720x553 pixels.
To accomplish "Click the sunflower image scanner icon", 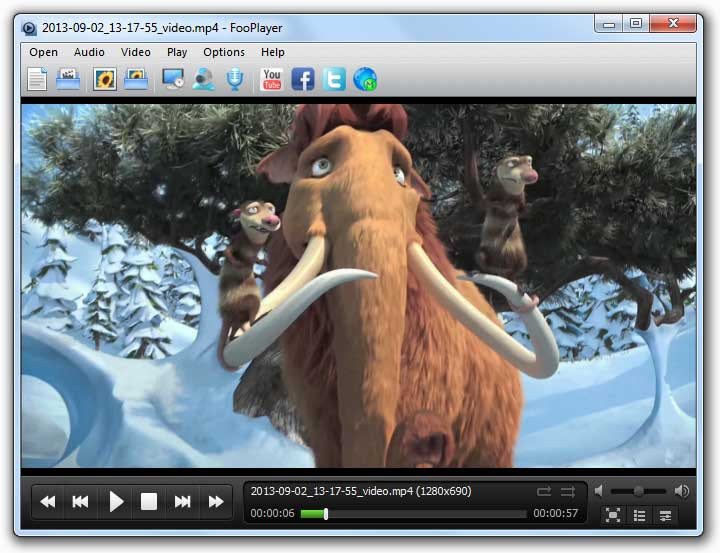I will [136, 79].
